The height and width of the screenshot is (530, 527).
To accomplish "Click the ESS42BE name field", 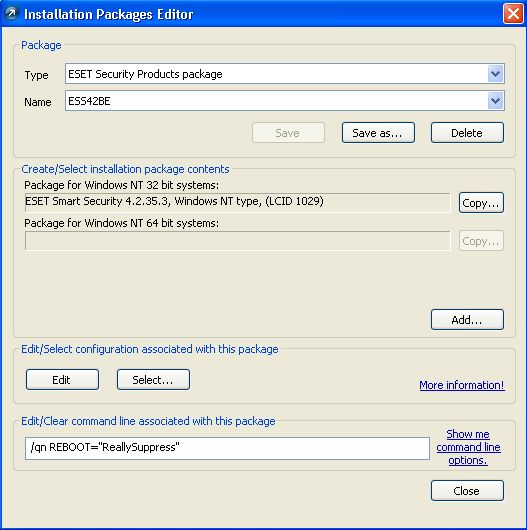I will (x=285, y=101).
